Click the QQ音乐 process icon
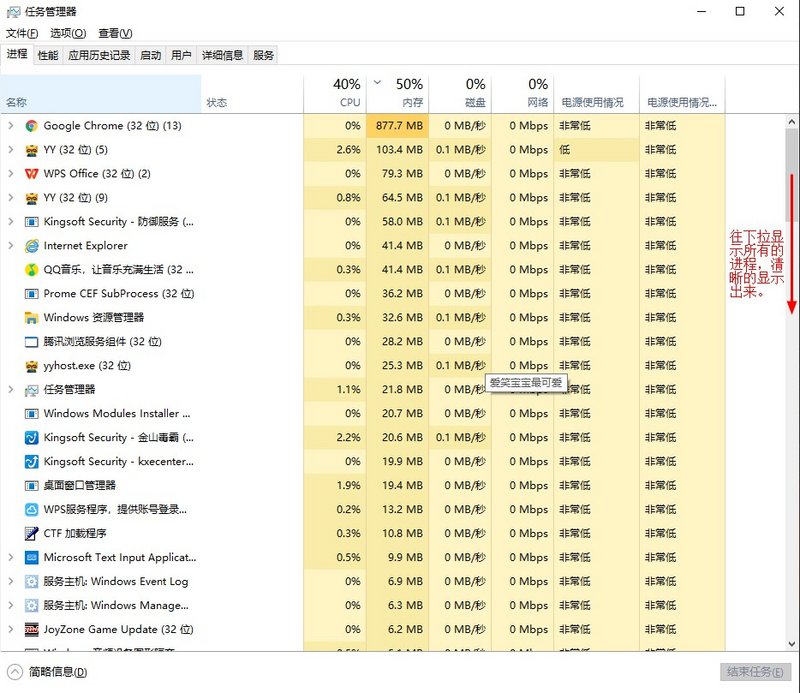800x693 pixels. point(32,270)
